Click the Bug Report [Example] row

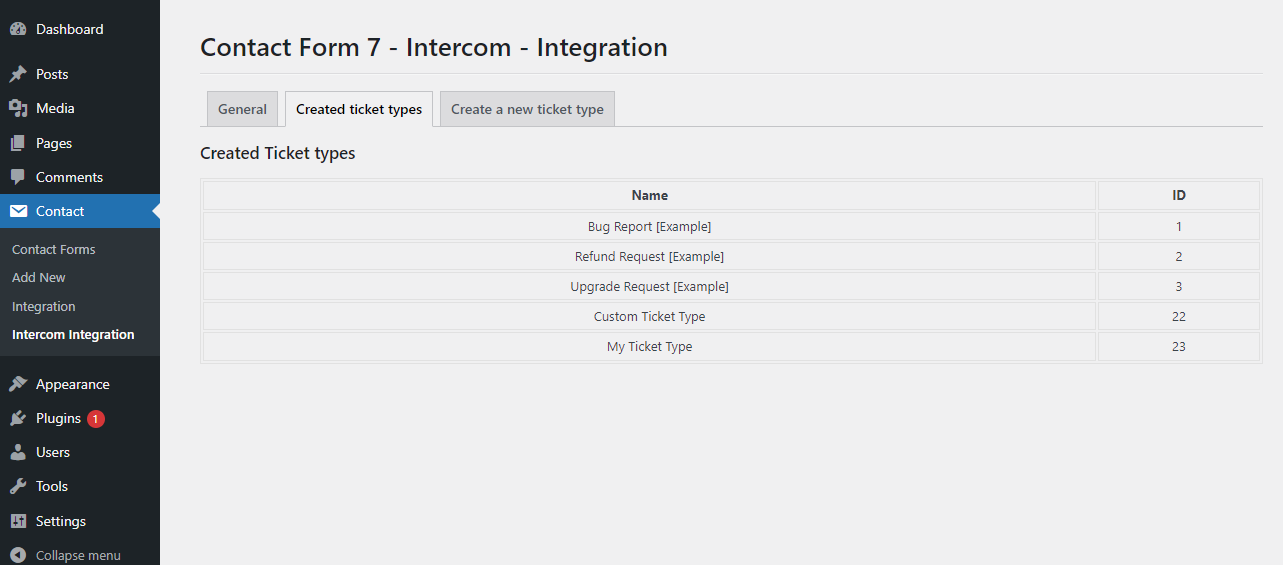pyautogui.click(x=649, y=227)
